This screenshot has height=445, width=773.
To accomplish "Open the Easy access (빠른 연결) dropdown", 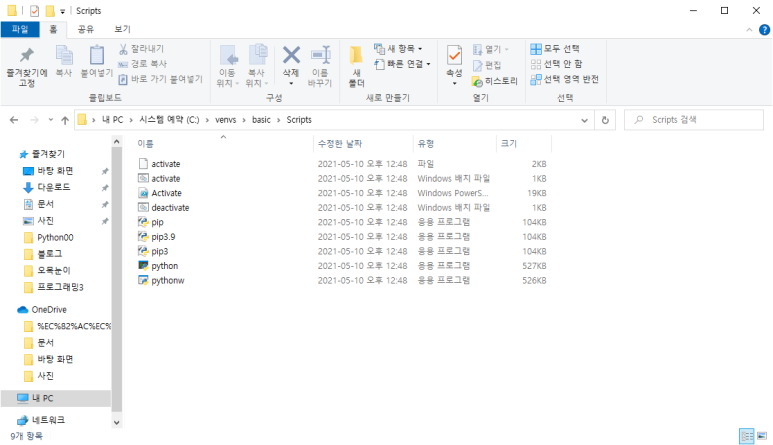I will coord(402,64).
